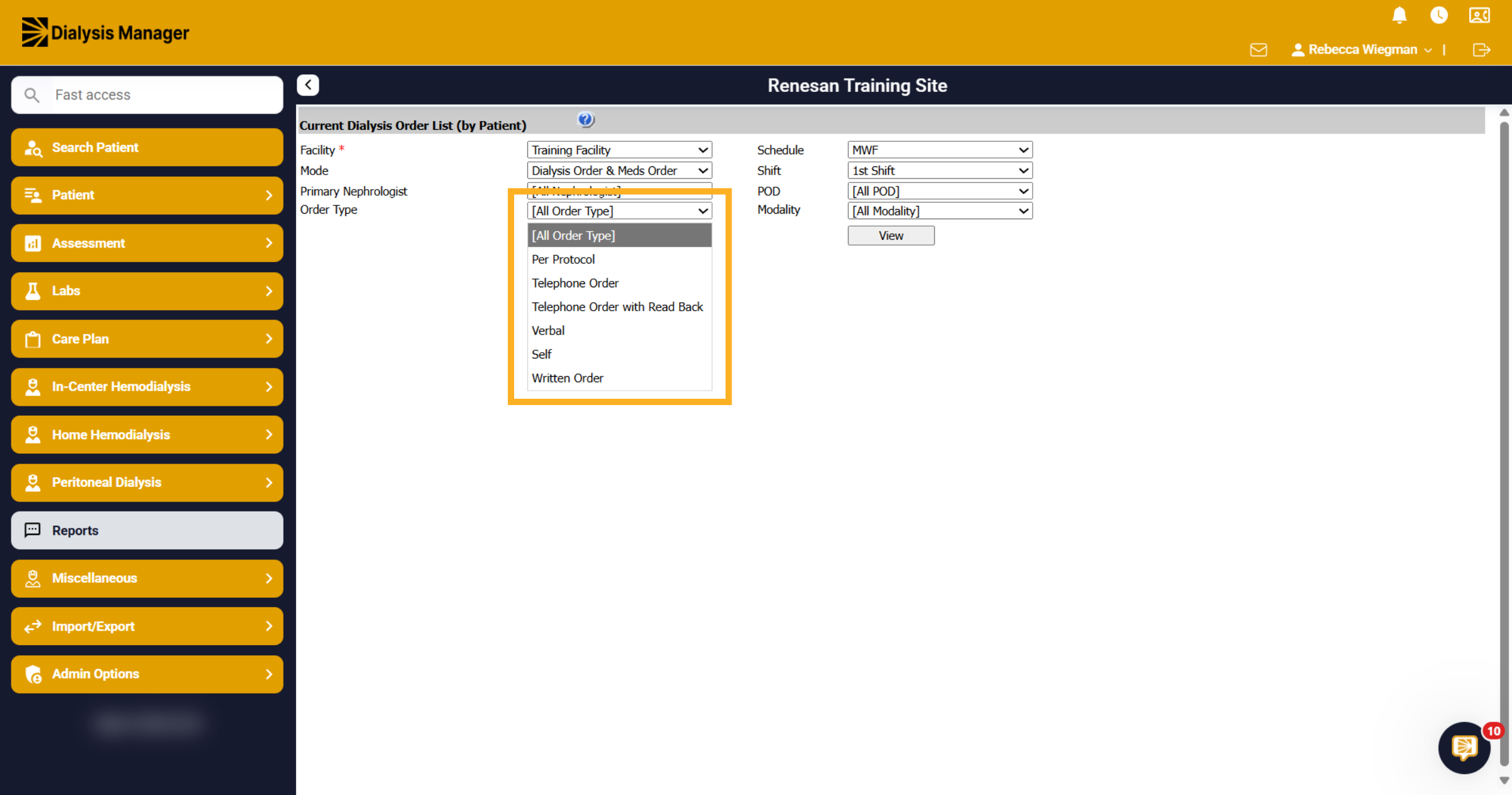This screenshot has width=1512, height=795.
Task: Open the Facility dropdown
Action: 619,150
